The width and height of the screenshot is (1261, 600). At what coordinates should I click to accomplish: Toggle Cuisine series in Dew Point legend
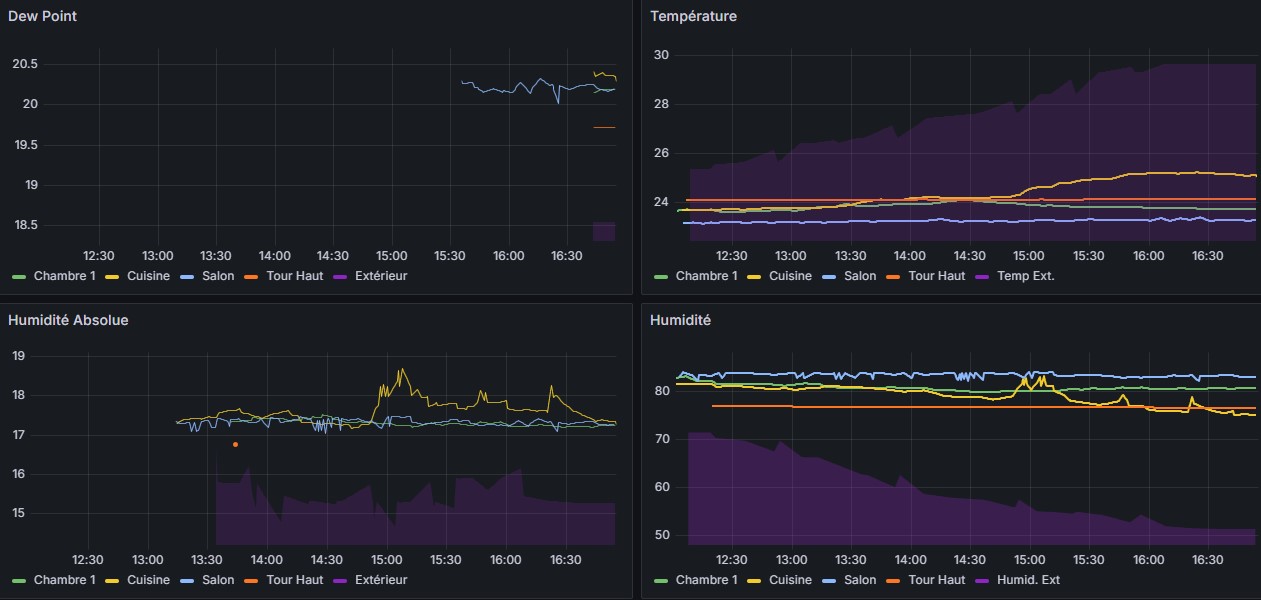[149, 275]
